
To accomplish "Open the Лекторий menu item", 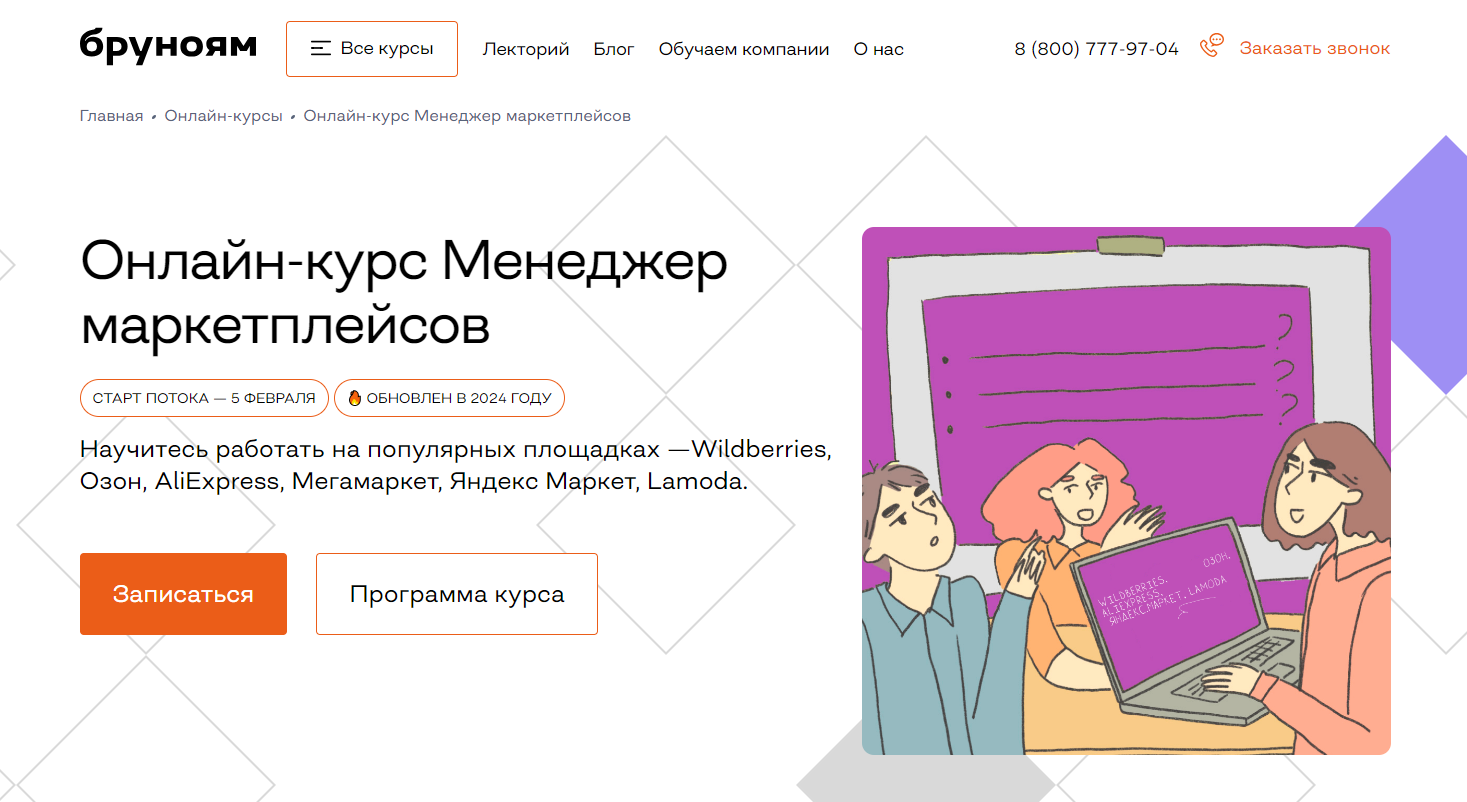I will click(x=526, y=49).
